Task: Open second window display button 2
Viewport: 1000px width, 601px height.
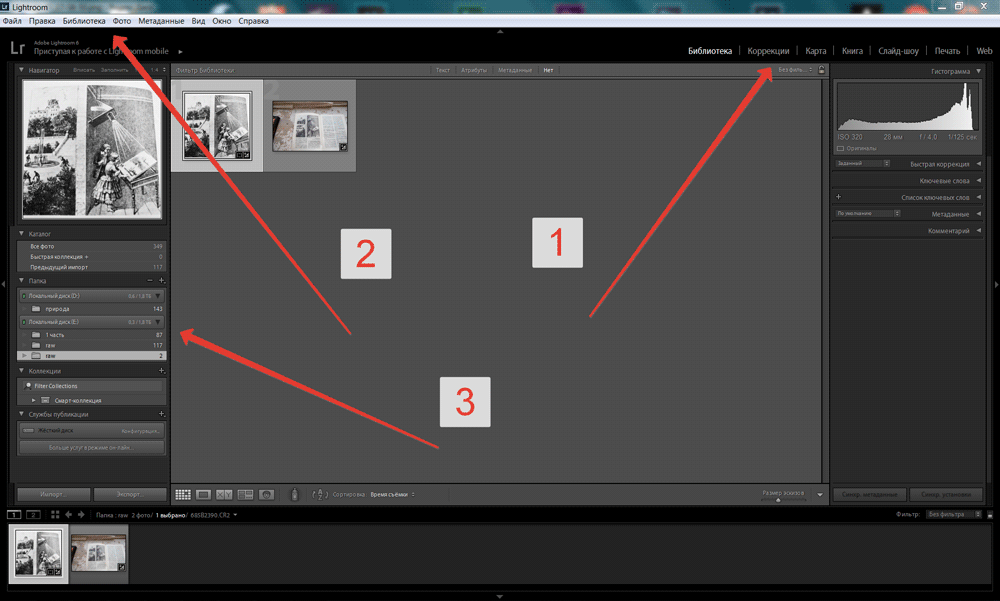Action: [33, 514]
